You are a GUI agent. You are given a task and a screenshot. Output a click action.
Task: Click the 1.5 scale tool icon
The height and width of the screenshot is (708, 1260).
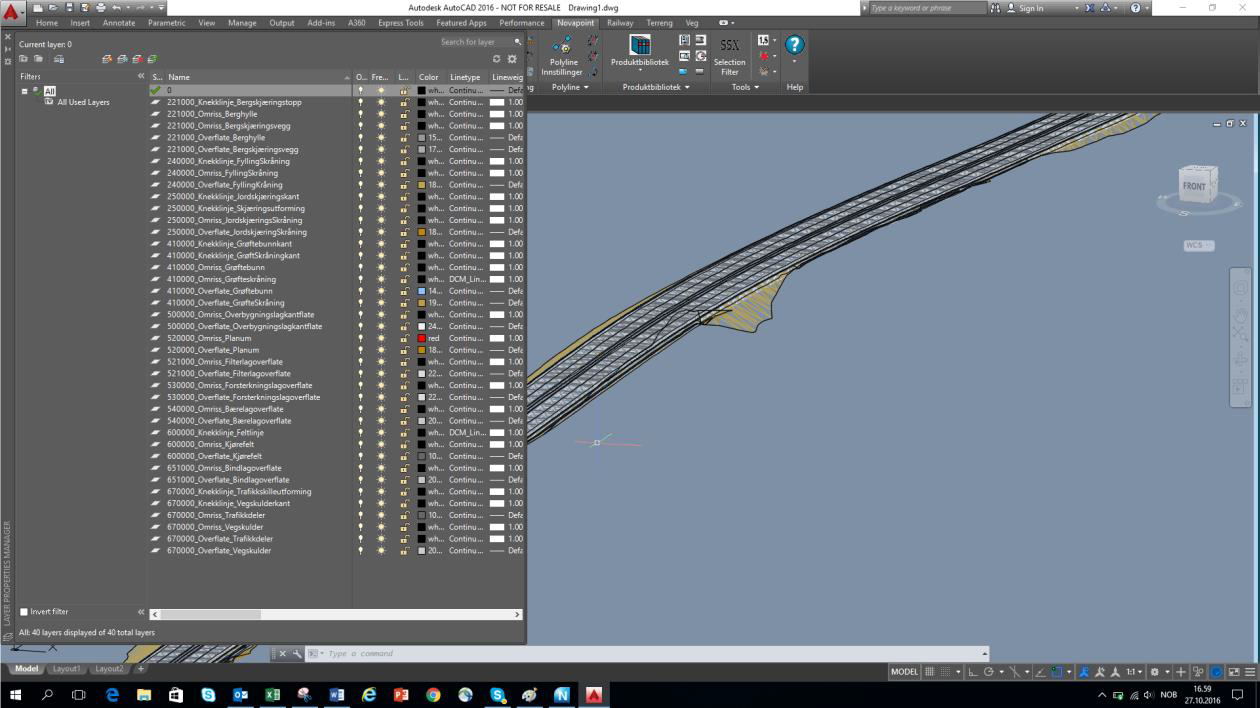tap(765, 40)
